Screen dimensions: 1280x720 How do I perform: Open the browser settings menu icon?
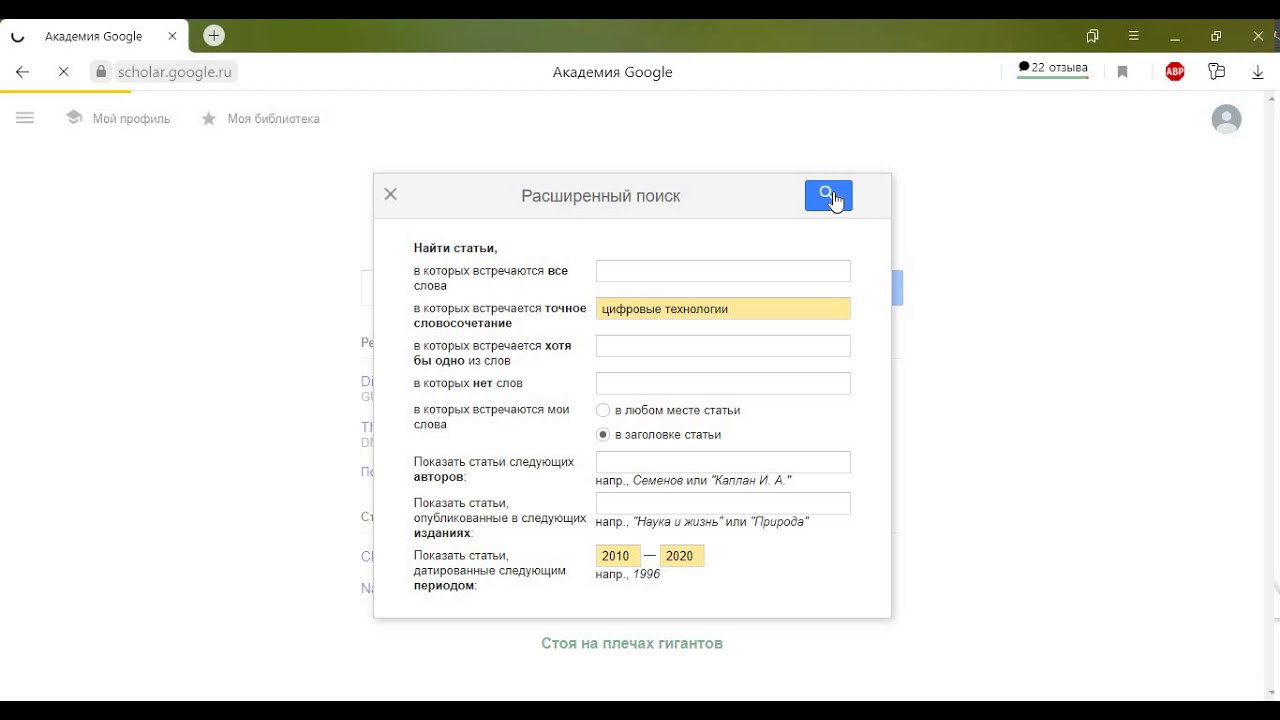1134,36
